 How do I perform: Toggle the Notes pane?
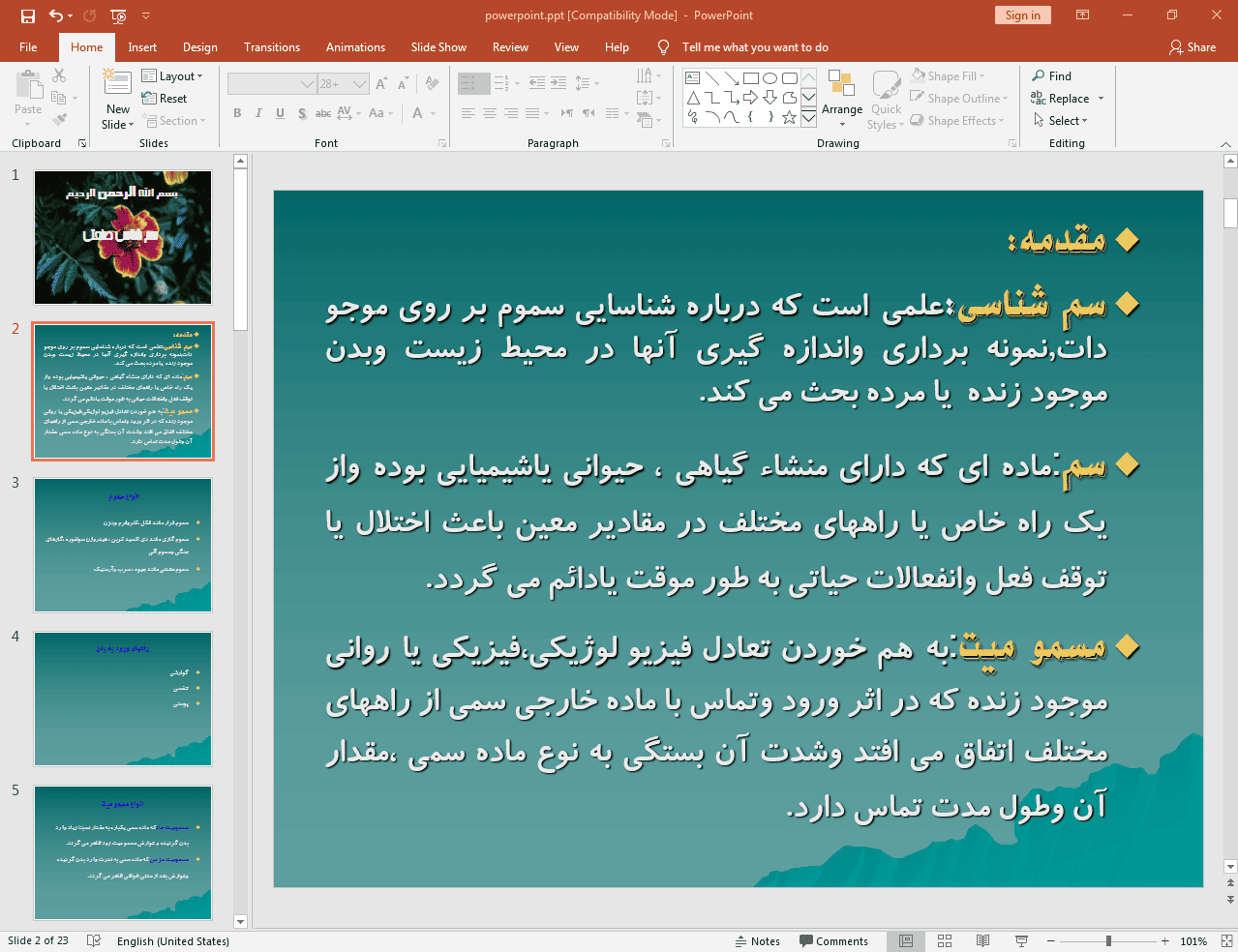pos(757,941)
